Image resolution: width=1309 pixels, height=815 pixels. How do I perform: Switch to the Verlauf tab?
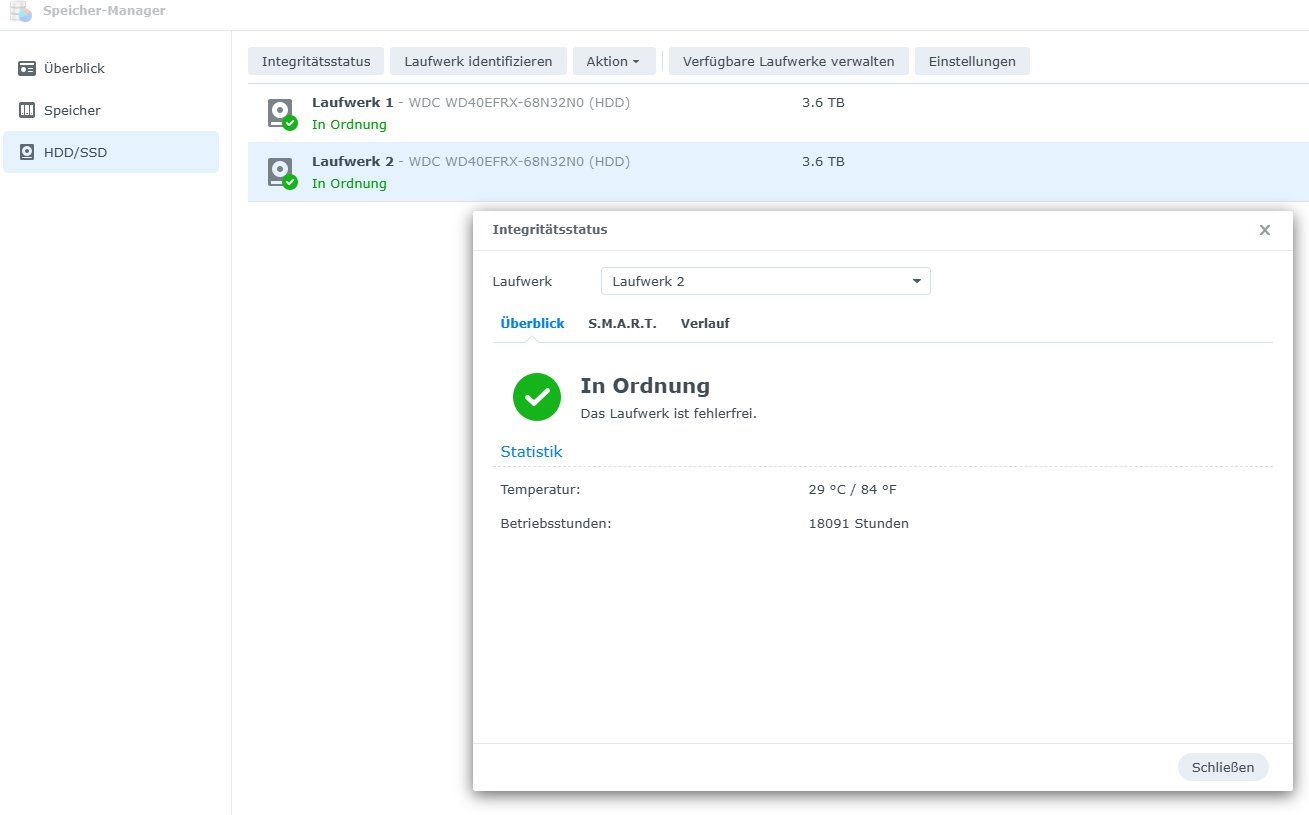[705, 323]
